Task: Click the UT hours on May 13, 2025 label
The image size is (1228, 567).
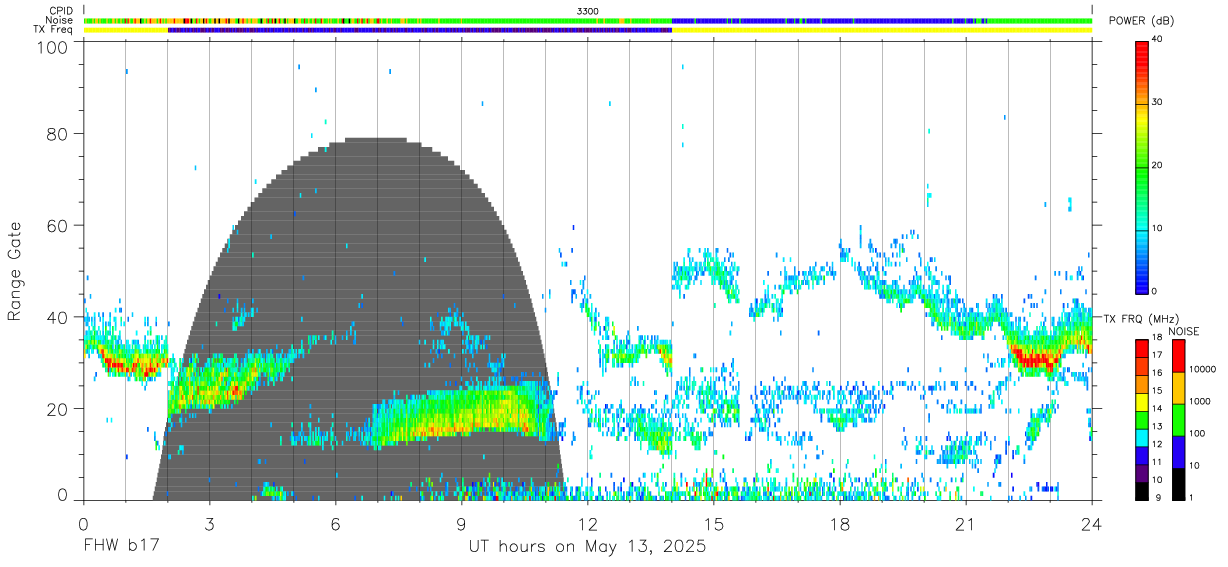Action: tap(588, 547)
